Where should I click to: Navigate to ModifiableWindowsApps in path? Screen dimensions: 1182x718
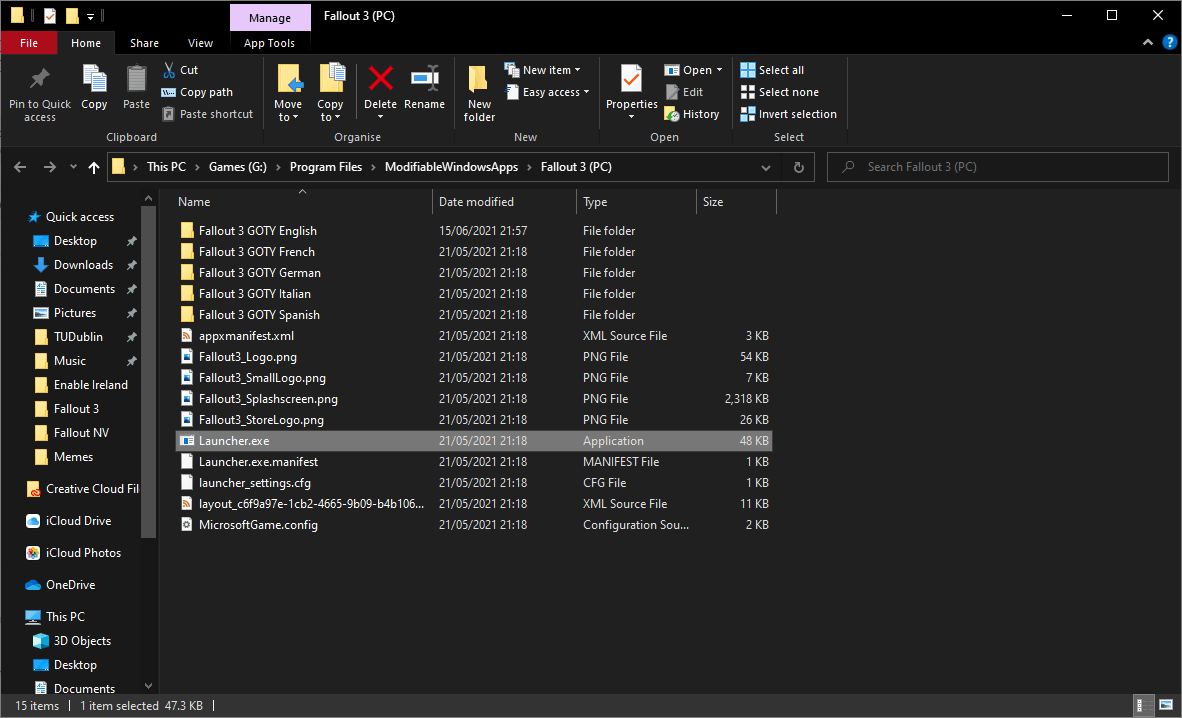coord(452,167)
